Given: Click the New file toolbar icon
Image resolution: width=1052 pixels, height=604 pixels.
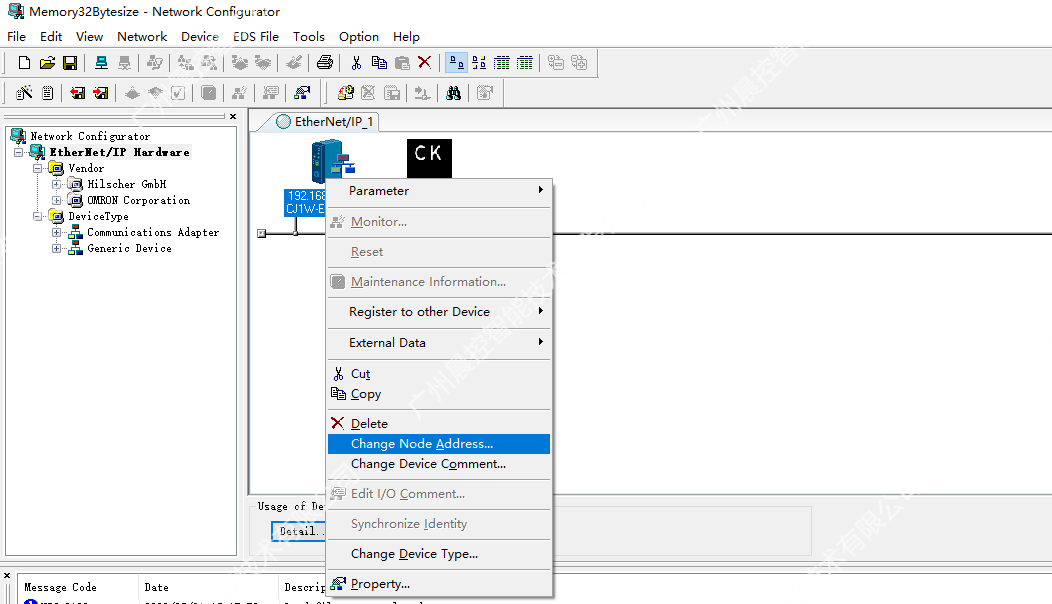Looking at the screenshot, I should (x=24, y=63).
